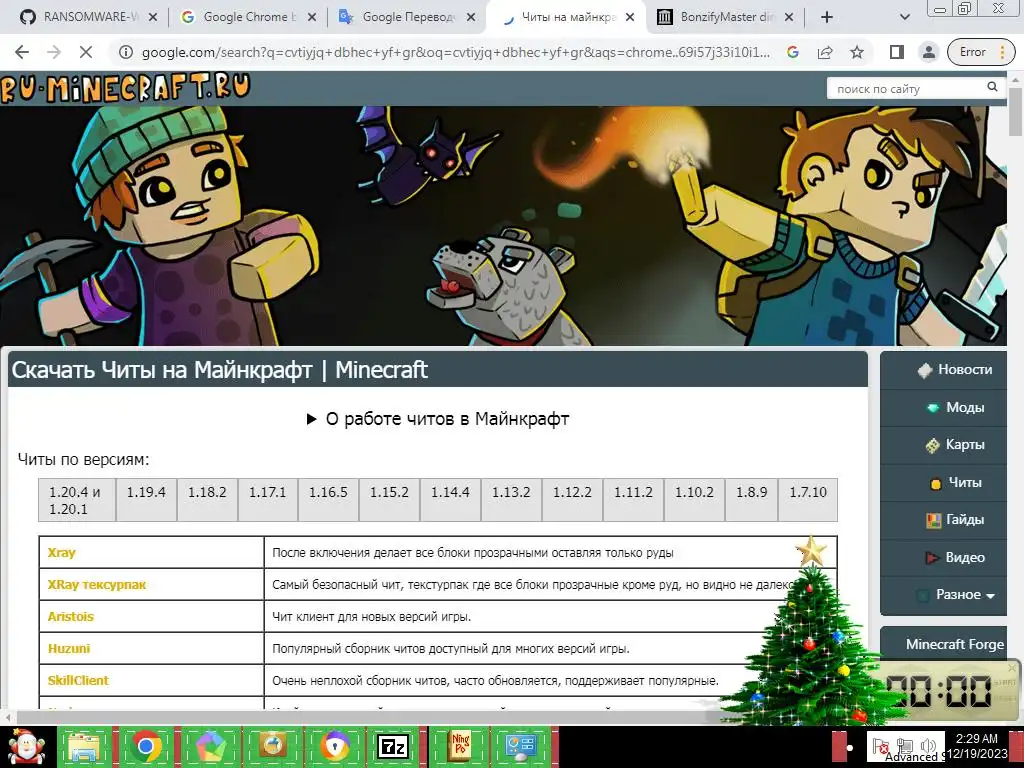Select version tab 1.17.1

coord(268,500)
